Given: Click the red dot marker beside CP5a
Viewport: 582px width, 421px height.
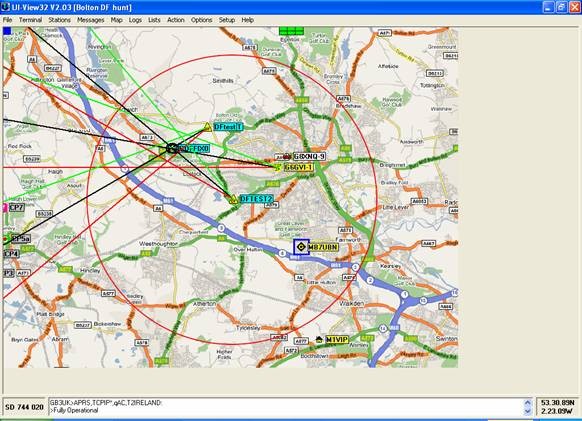Looking at the screenshot, I should pos(5,239).
